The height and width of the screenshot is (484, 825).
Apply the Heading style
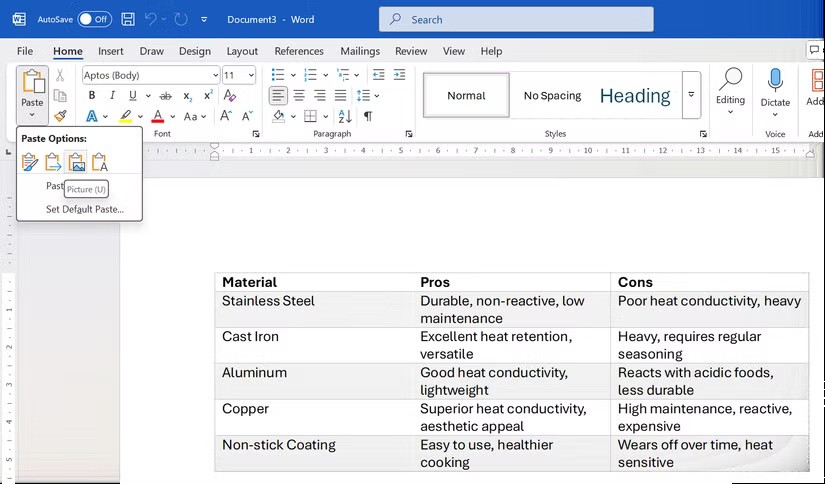pos(634,96)
